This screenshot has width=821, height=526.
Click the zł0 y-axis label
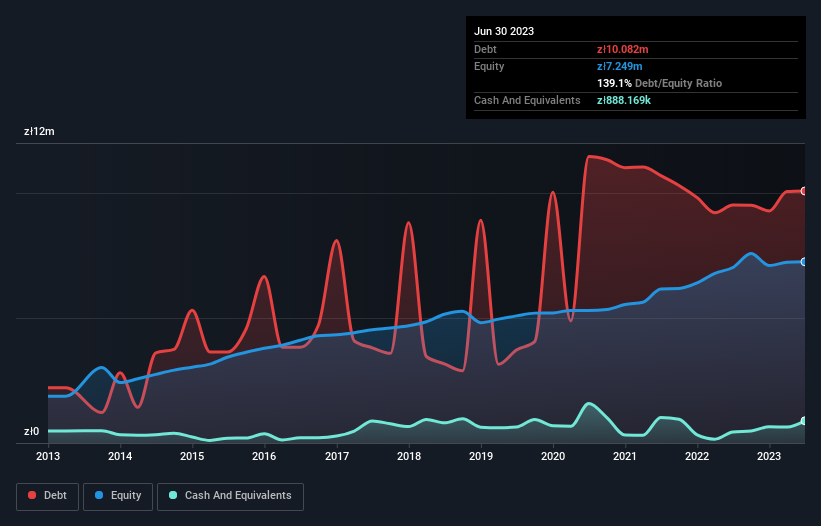coord(31,431)
